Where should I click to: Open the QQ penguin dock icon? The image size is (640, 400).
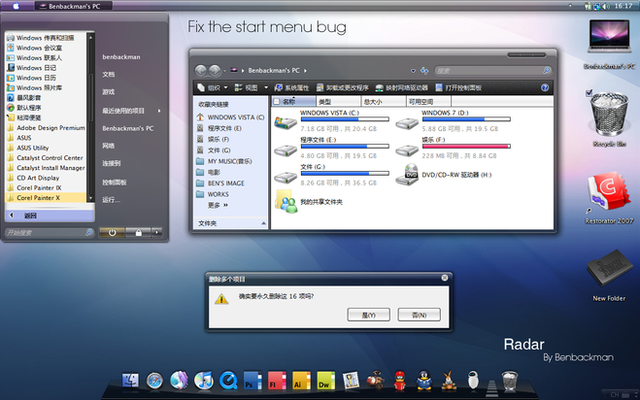[424, 380]
